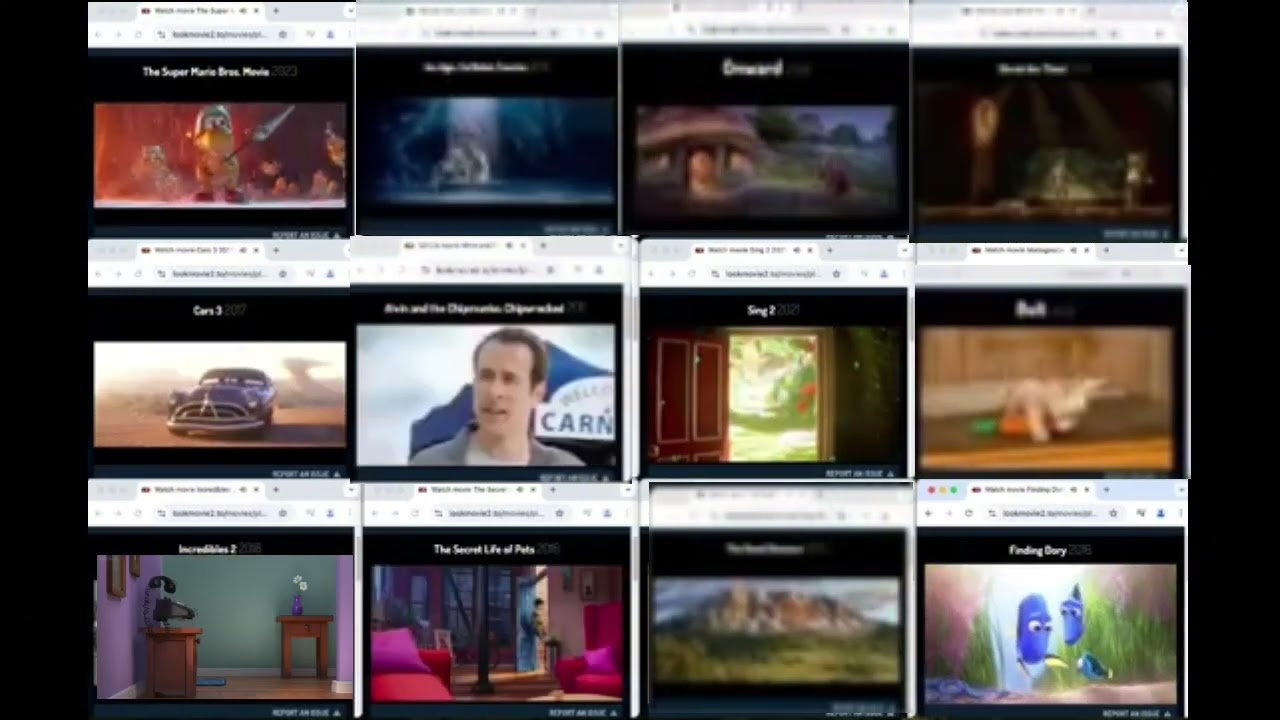Reload the Incredibles 2 browser window

[138, 513]
